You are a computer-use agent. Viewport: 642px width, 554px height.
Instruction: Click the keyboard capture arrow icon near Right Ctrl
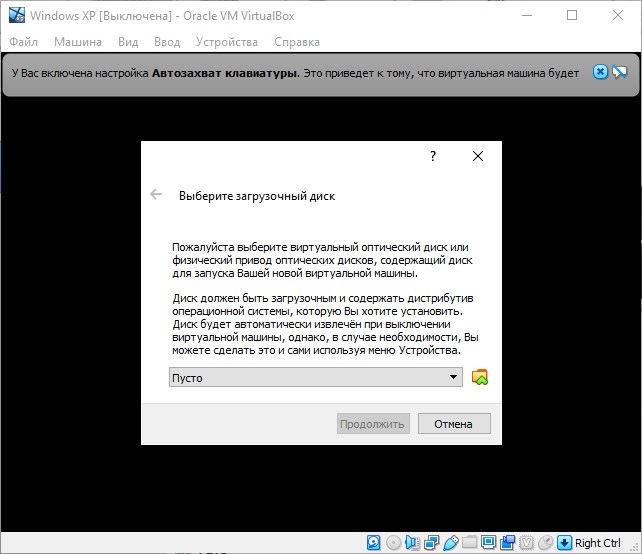[x=564, y=543]
